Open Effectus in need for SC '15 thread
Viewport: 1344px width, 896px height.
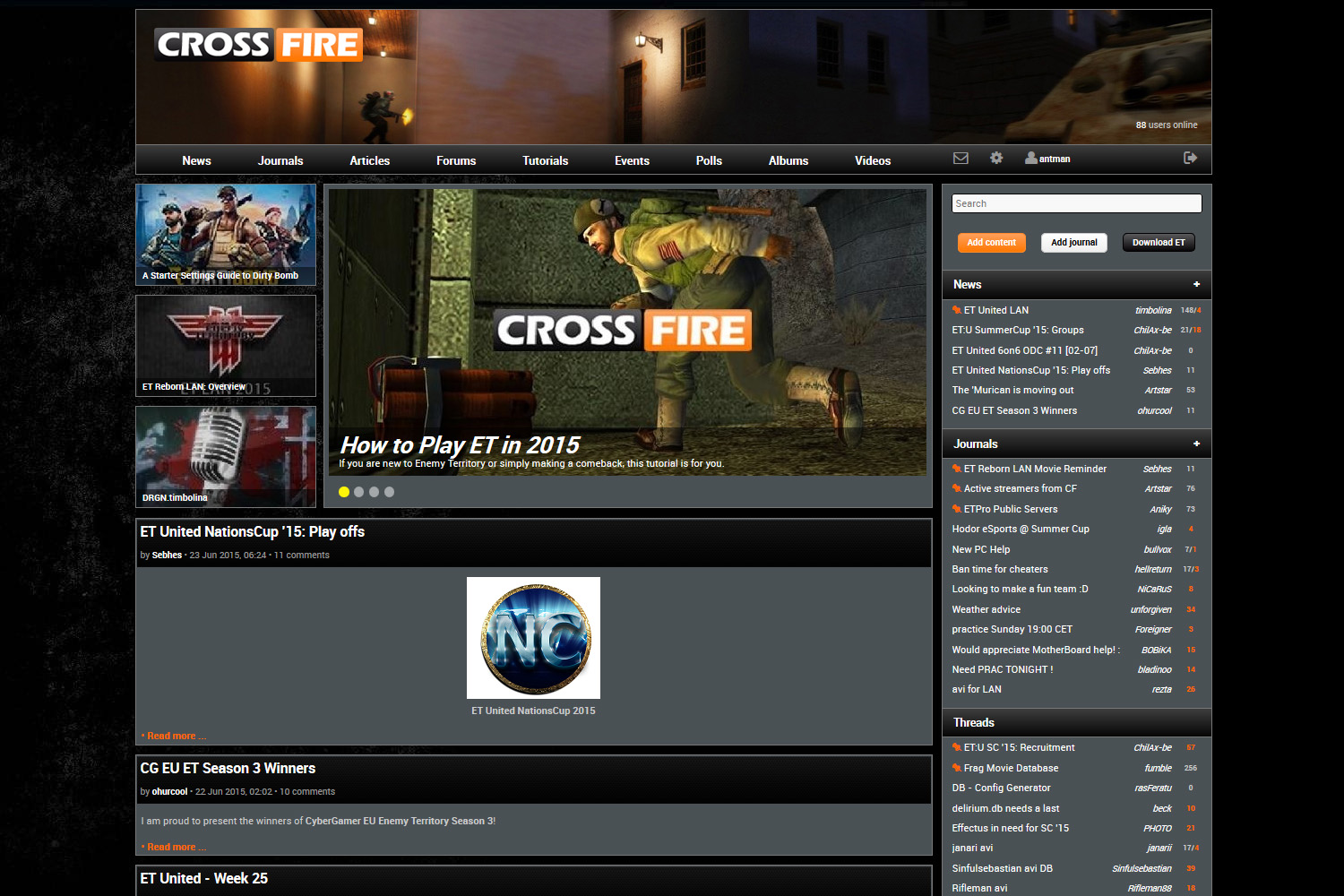[x=1010, y=828]
